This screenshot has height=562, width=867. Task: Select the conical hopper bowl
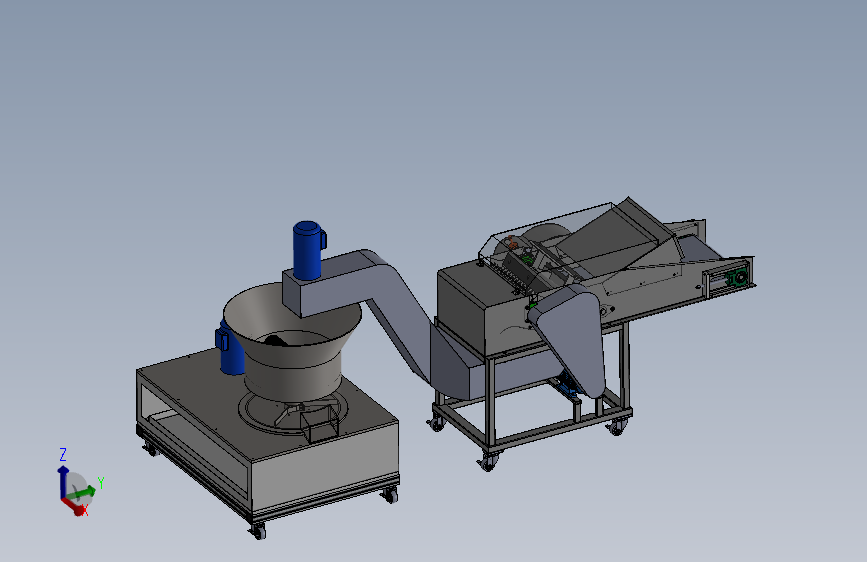point(292,341)
